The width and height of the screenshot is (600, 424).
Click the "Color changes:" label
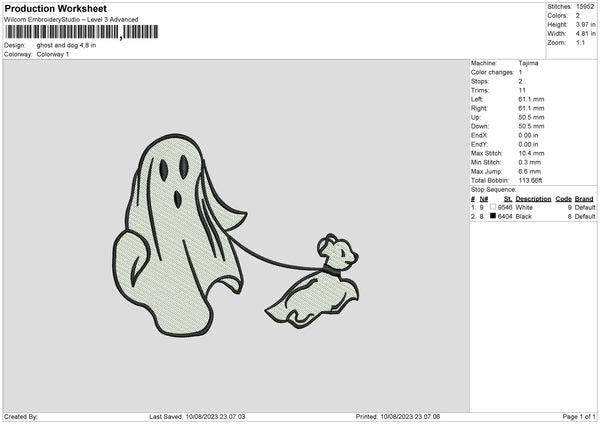[x=492, y=72]
